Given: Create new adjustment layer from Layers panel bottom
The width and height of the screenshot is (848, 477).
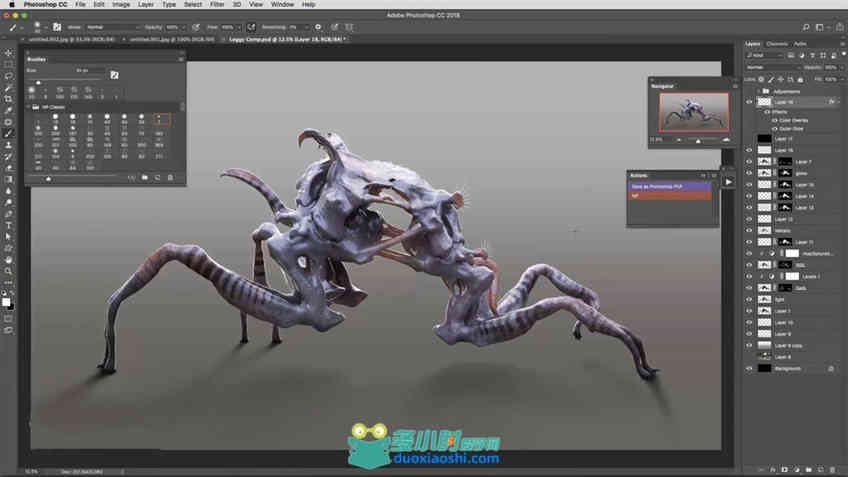Looking at the screenshot, I should [797, 470].
